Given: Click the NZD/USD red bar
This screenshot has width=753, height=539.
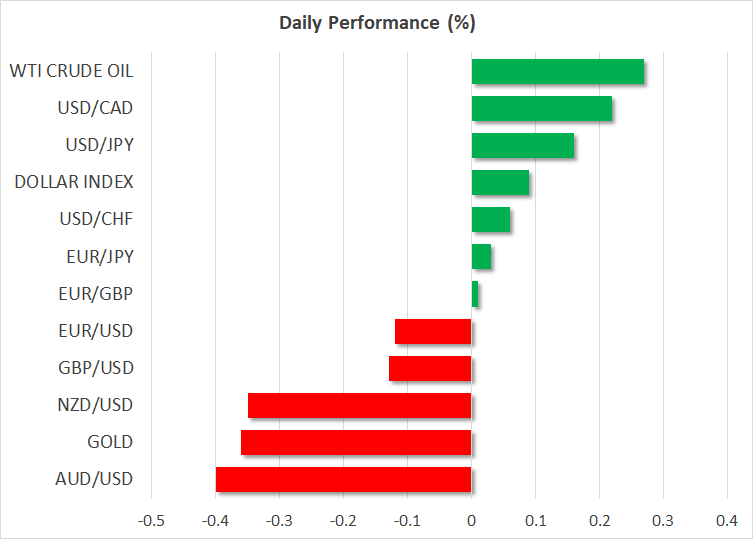Looking at the screenshot, I should [x=359, y=405].
